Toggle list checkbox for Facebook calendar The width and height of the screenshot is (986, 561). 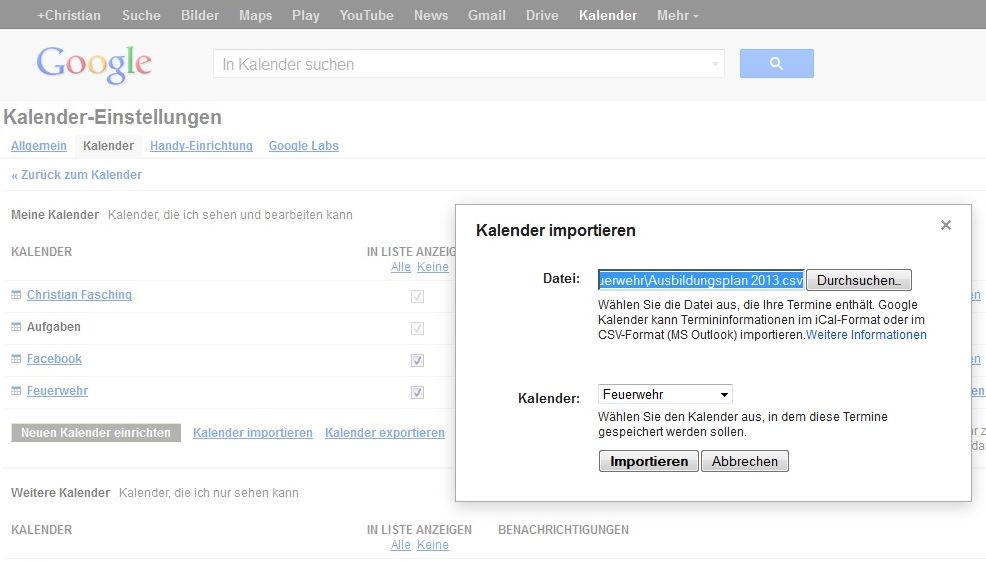pyautogui.click(x=417, y=360)
